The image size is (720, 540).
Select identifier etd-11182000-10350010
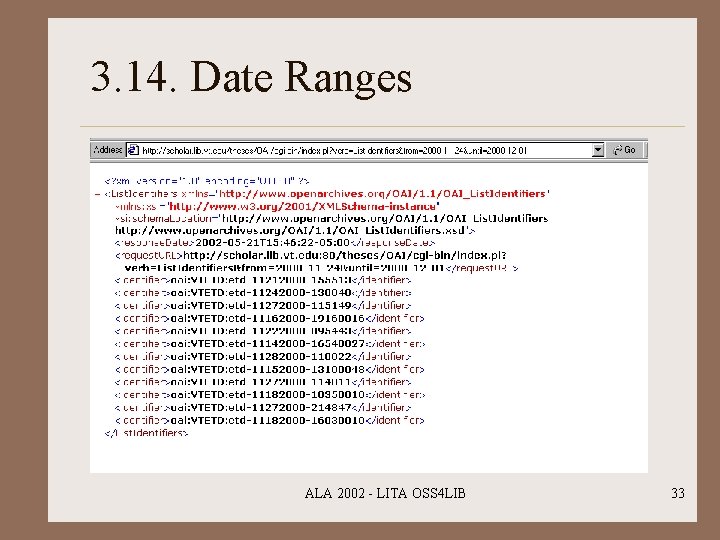(270, 394)
